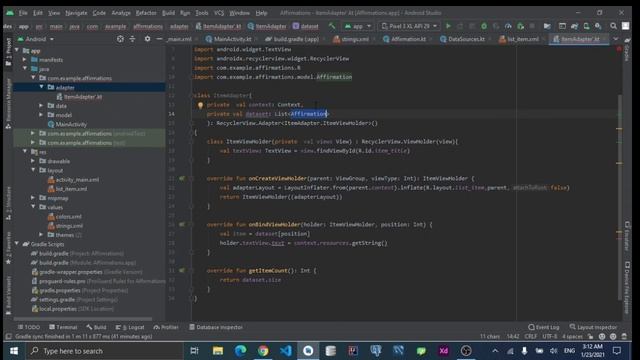
Task: Click the lightbulb quick-fix icon in editor
Action: pyautogui.click(x=200, y=105)
